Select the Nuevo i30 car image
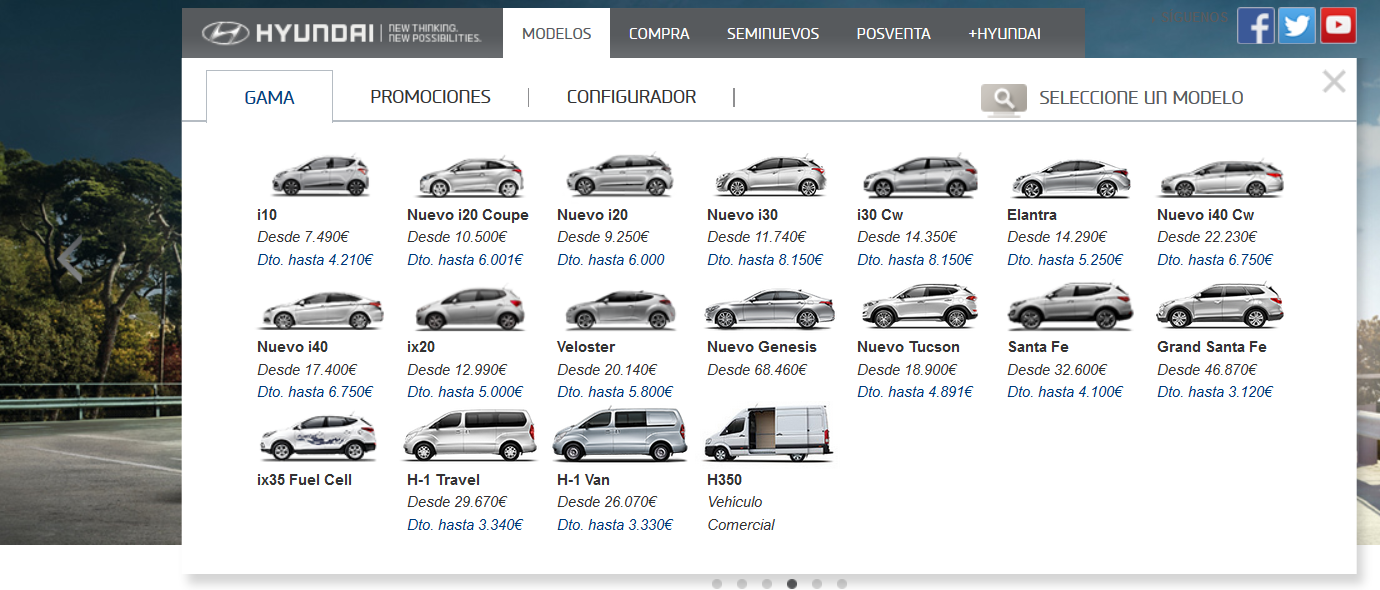 click(769, 177)
